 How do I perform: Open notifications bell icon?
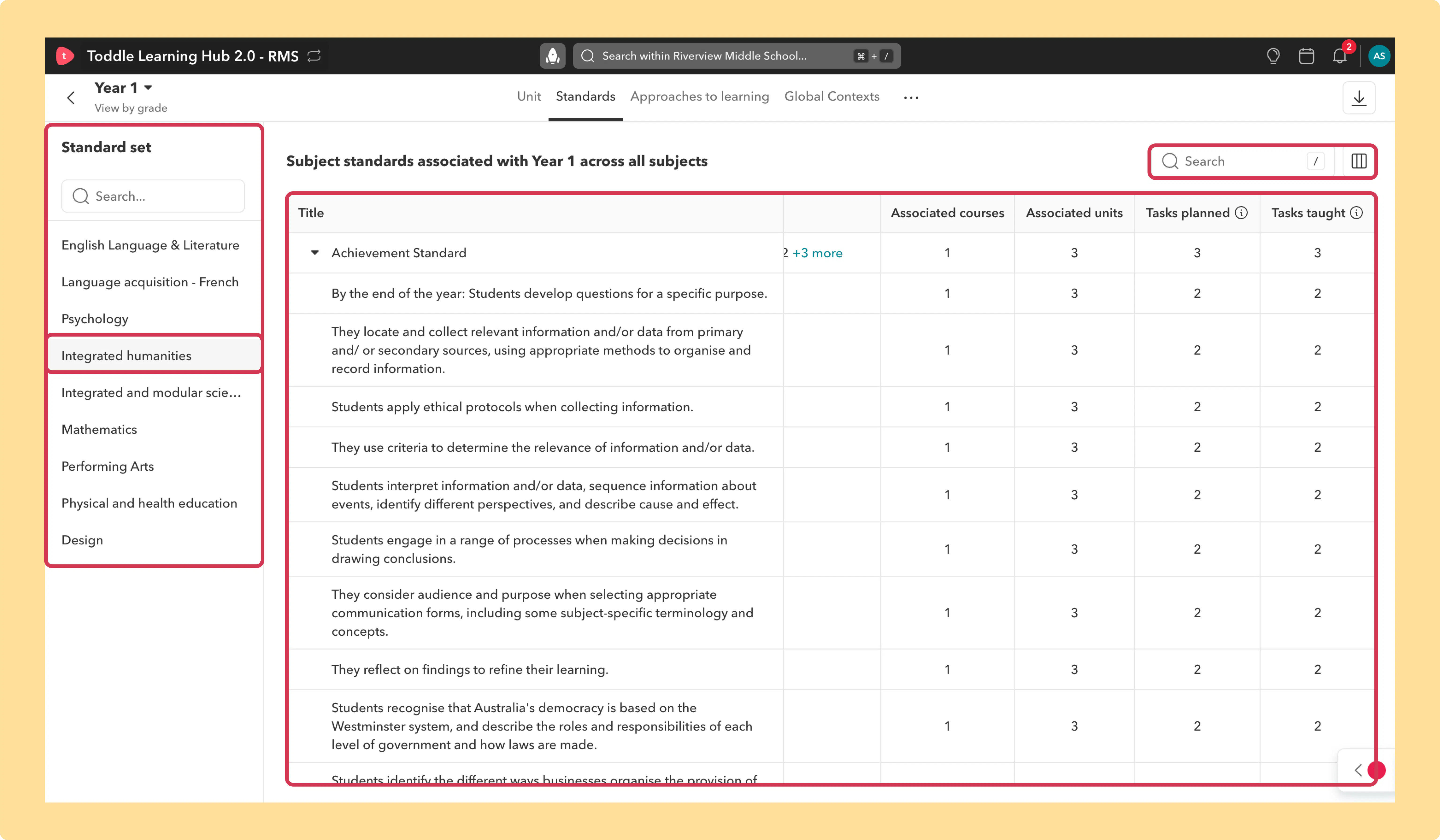coord(1340,56)
